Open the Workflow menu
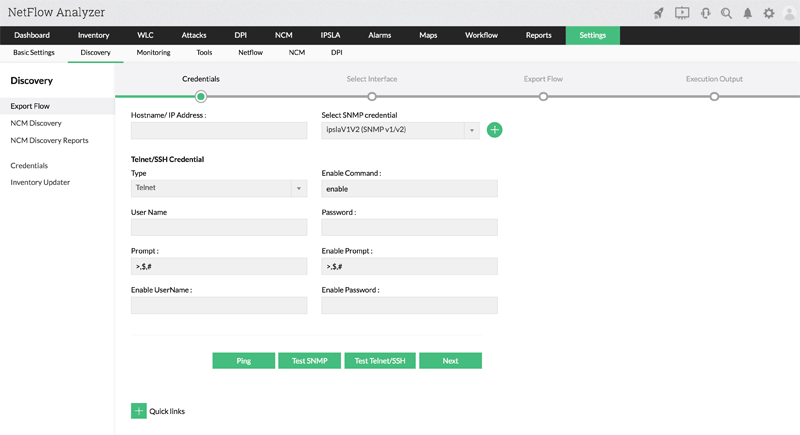The image size is (800, 435). [x=481, y=35]
